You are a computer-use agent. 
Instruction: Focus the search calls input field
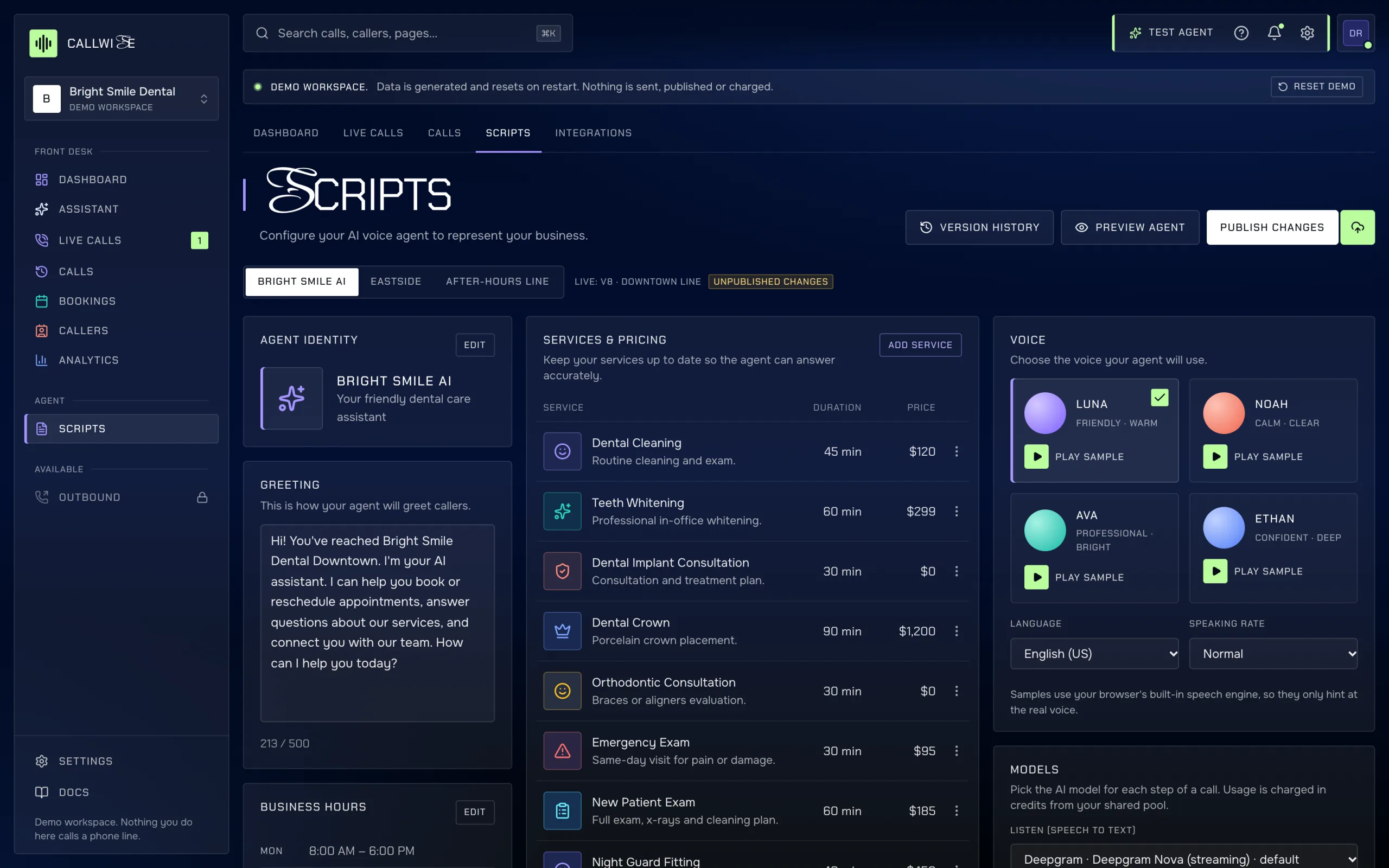(408, 33)
